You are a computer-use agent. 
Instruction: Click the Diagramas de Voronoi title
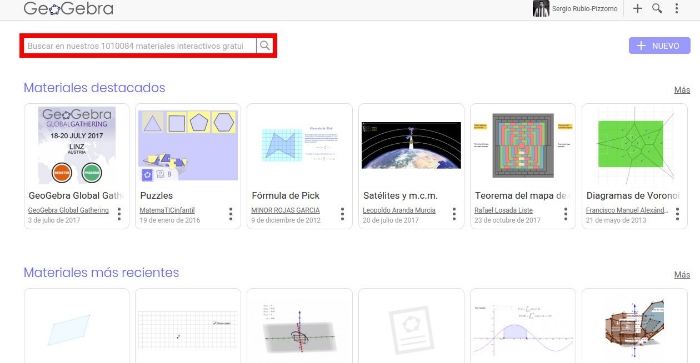[633, 196]
